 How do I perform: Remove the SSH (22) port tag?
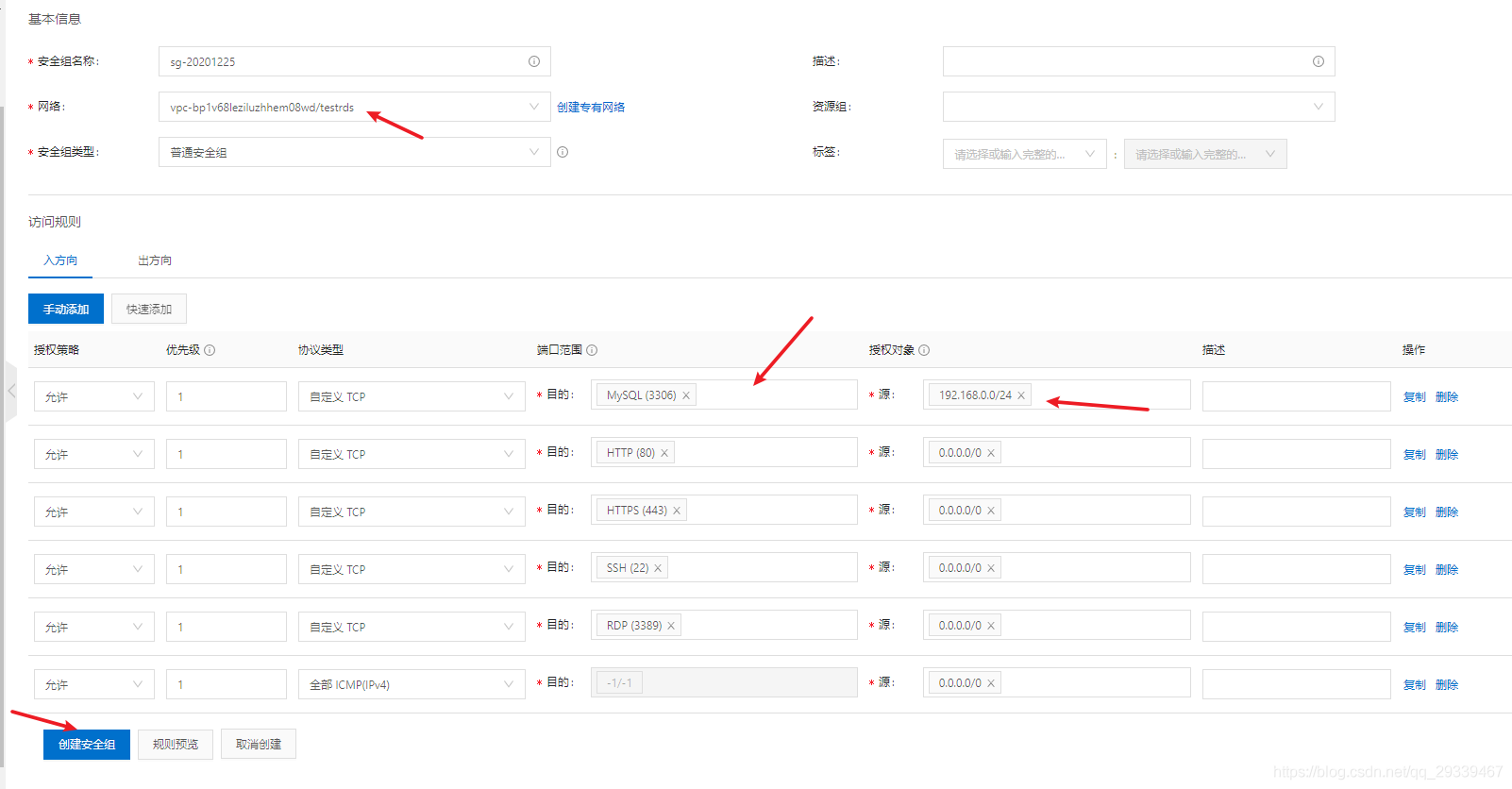click(658, 568)
